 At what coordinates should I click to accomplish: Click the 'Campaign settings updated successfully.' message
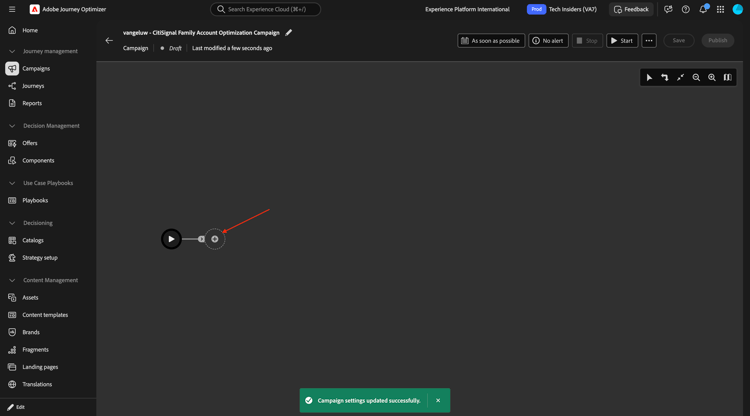coord(369,401)
